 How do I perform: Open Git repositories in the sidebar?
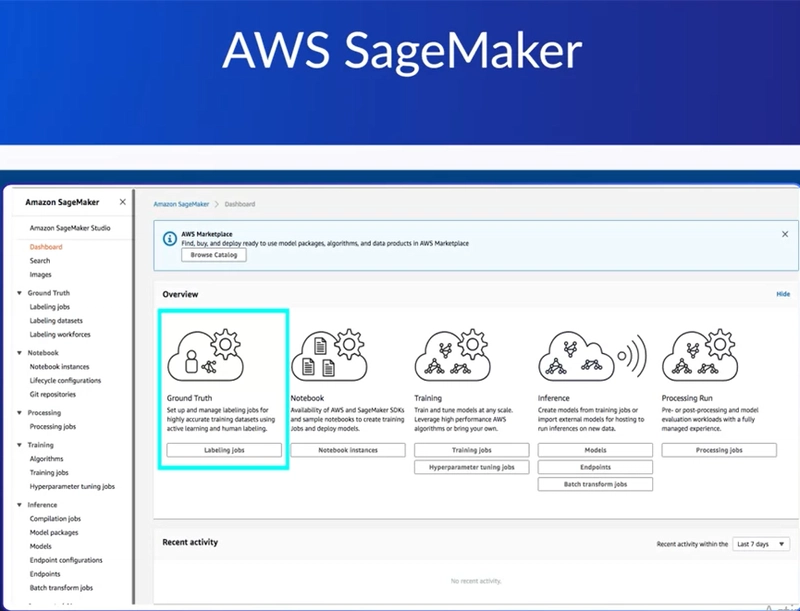pyautogui.click(x=53, y=394)
